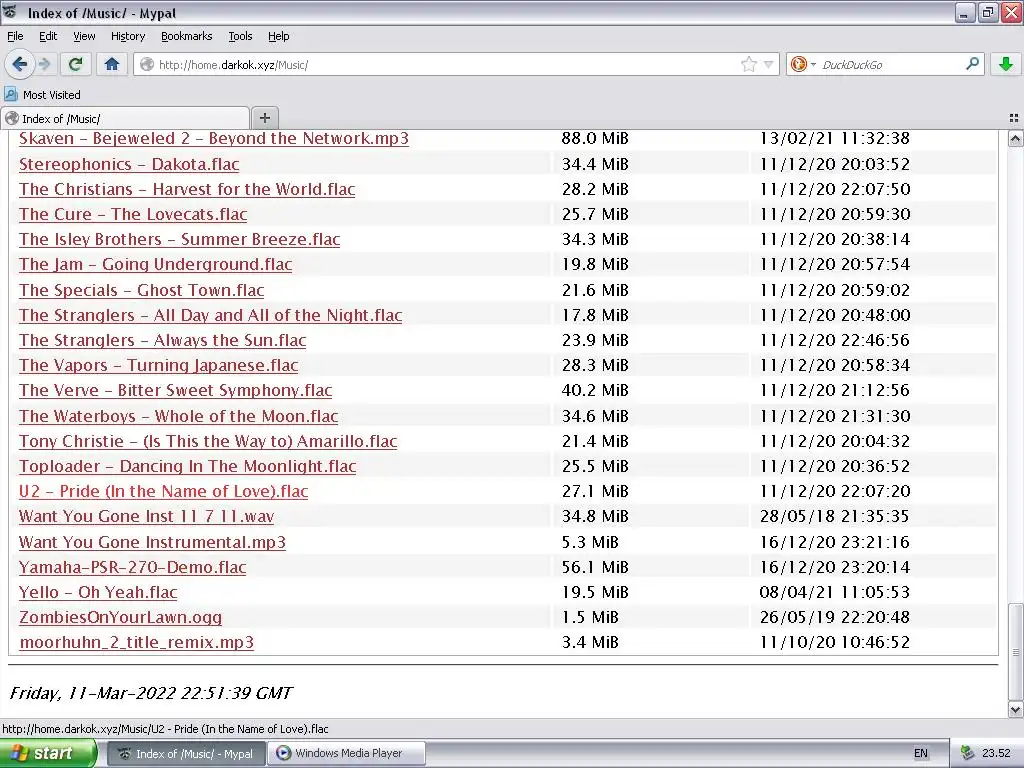This screenshot has width=1024, height=768.
Task: Open Stereophonics - Dakota.flac link
Action: pos(129,164)
